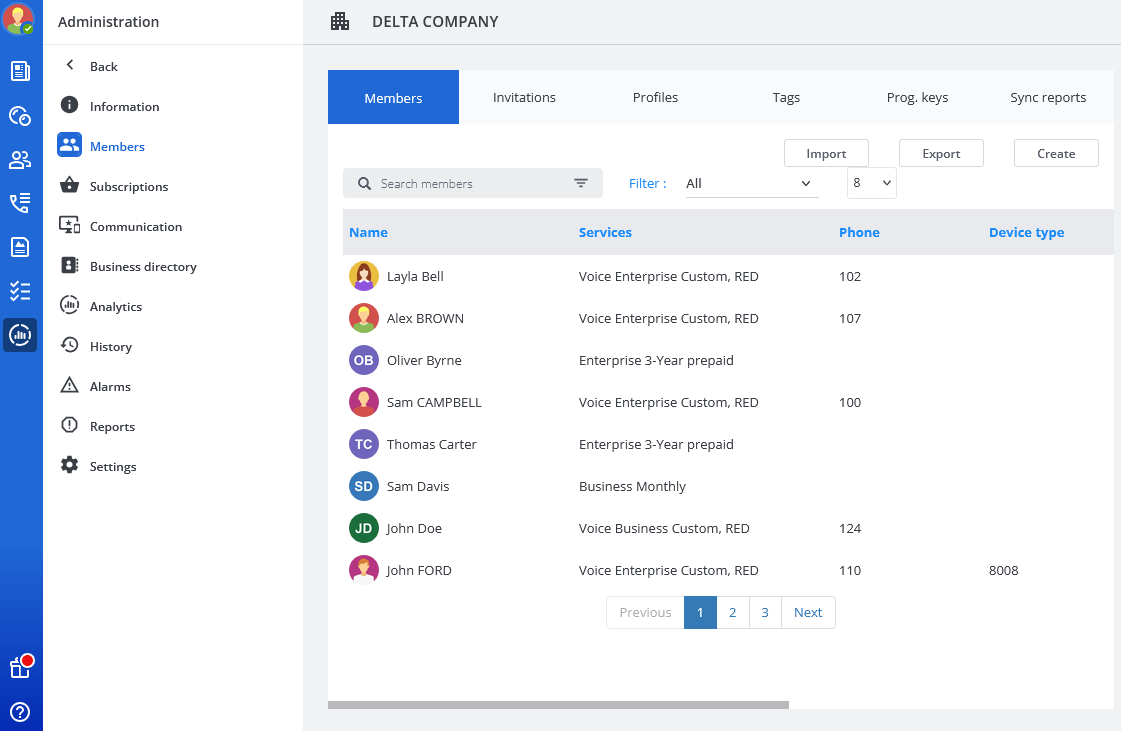Click the search filter options icon

581,184
